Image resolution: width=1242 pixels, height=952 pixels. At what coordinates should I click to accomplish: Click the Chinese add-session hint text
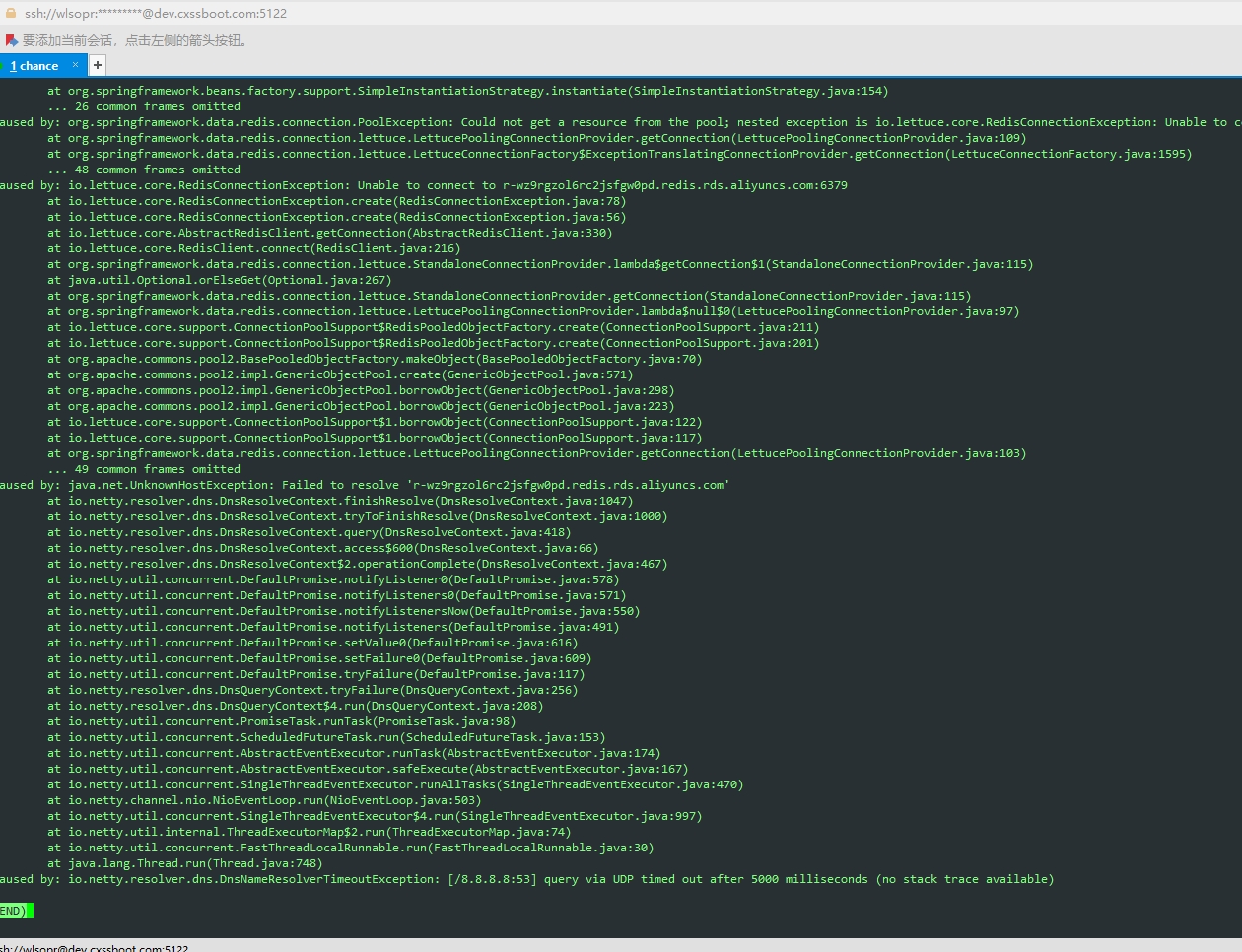point(136,40)
